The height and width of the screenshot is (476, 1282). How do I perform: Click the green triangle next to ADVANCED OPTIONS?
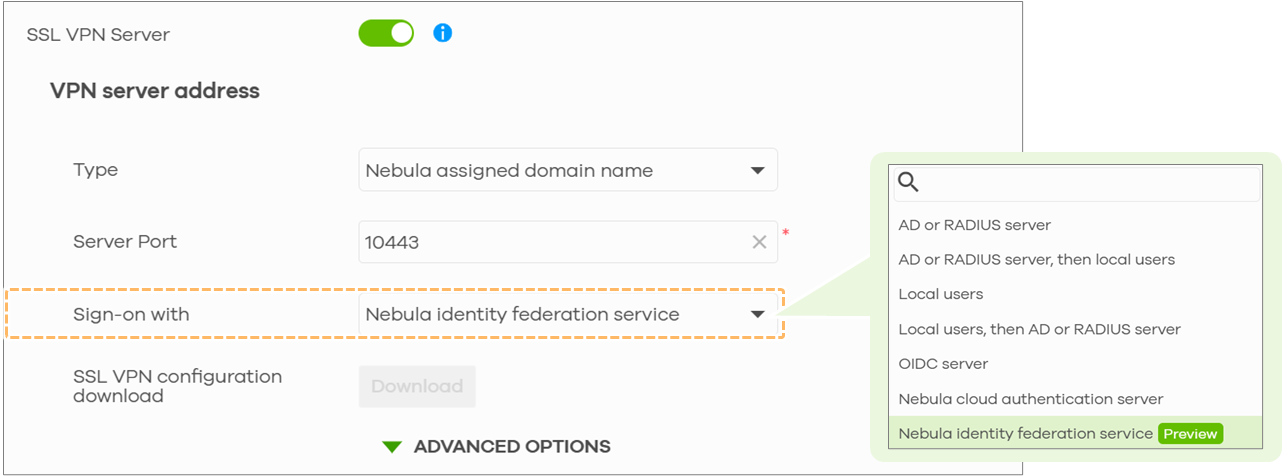392,447
